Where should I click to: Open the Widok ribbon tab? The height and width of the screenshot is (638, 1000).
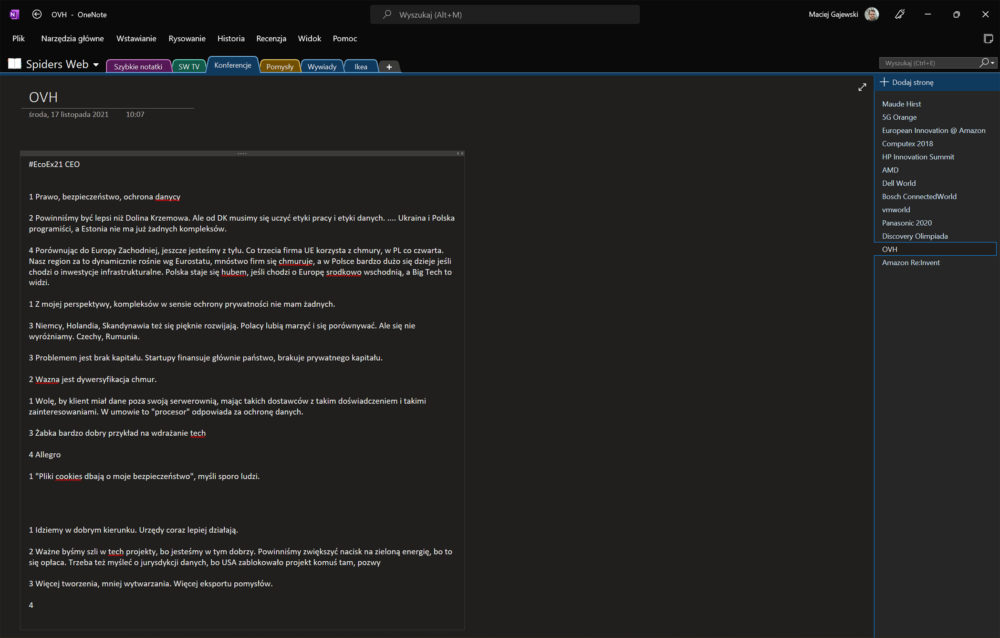coord(309,38)
